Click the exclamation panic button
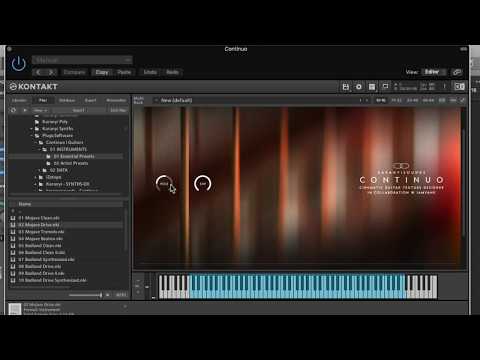This screenshot has width=480, height=360. (444, 87)
